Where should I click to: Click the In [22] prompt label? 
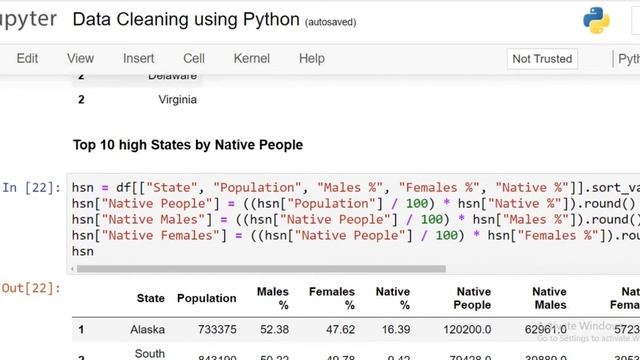click(x=31, y=188)
